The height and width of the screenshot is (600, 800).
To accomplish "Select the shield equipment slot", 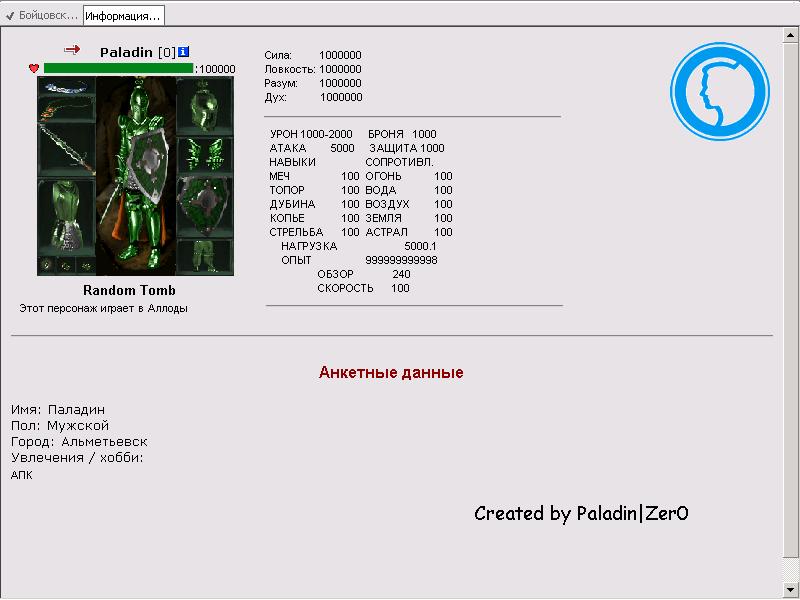I will click(x=205, y=206).
